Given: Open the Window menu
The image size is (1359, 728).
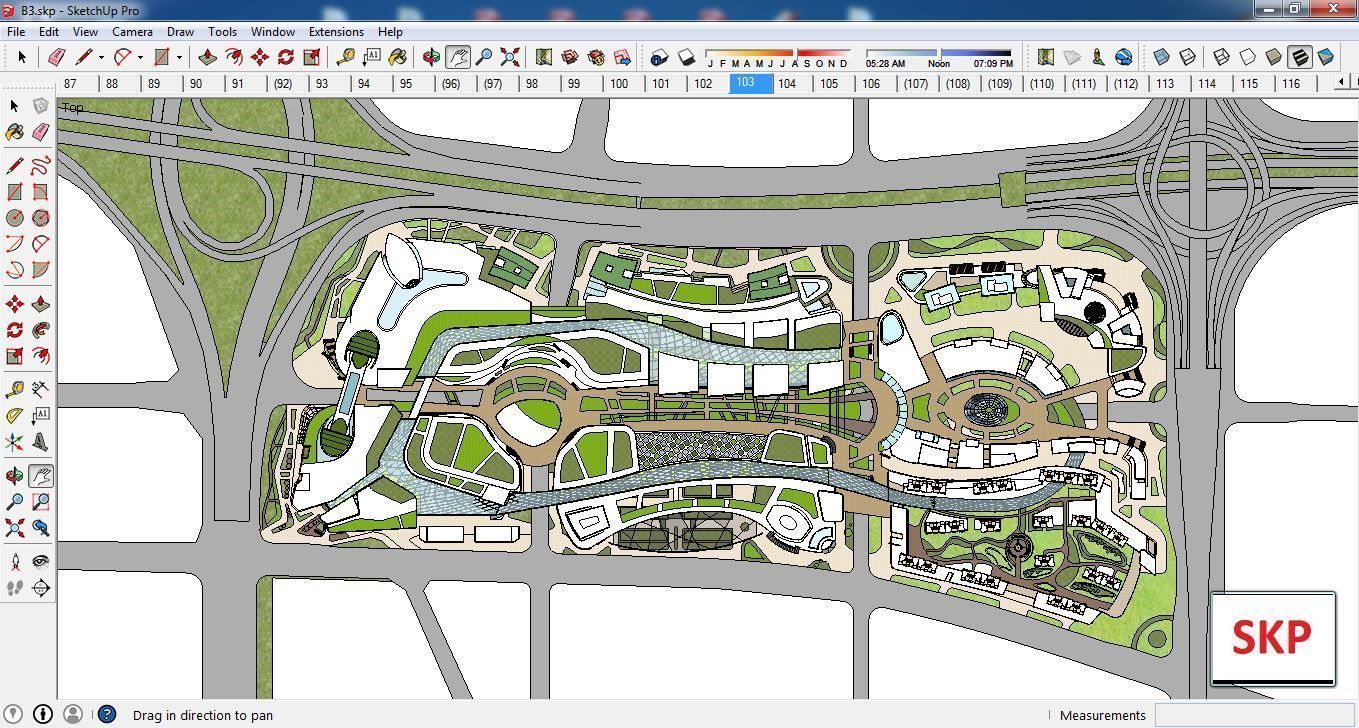Looking at the screenshot, I should point(272,31).
